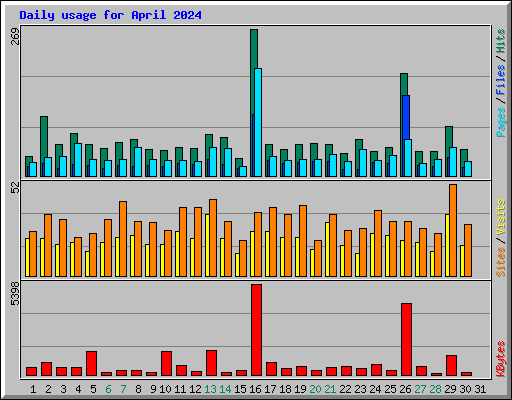Screen dimensions: 512x400
Task: Click the red KBytes bar for day 13
Action: (211, 363)
